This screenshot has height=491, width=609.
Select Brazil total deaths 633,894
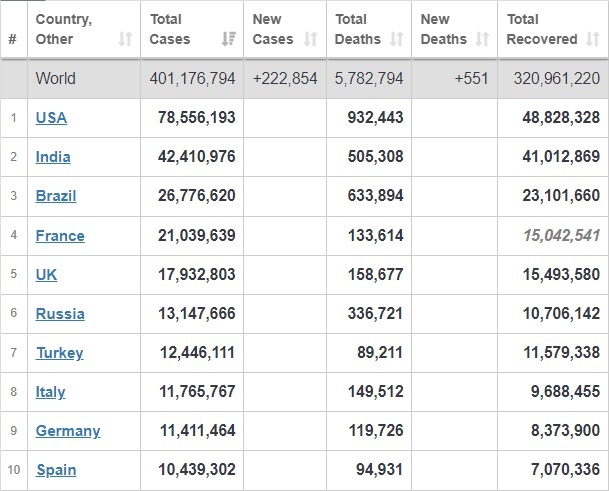pyautogui.click(x=376, y=195)
